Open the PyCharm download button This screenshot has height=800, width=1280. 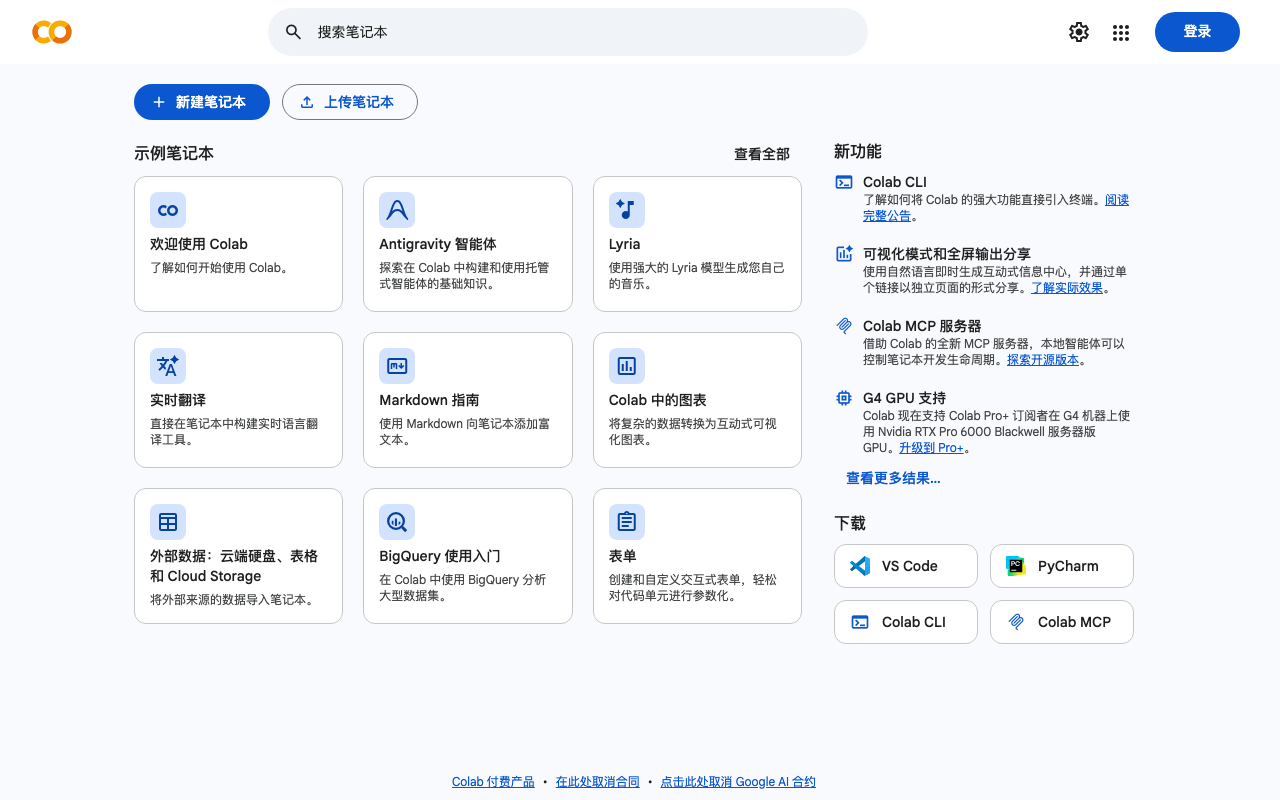click(1062, 566)
